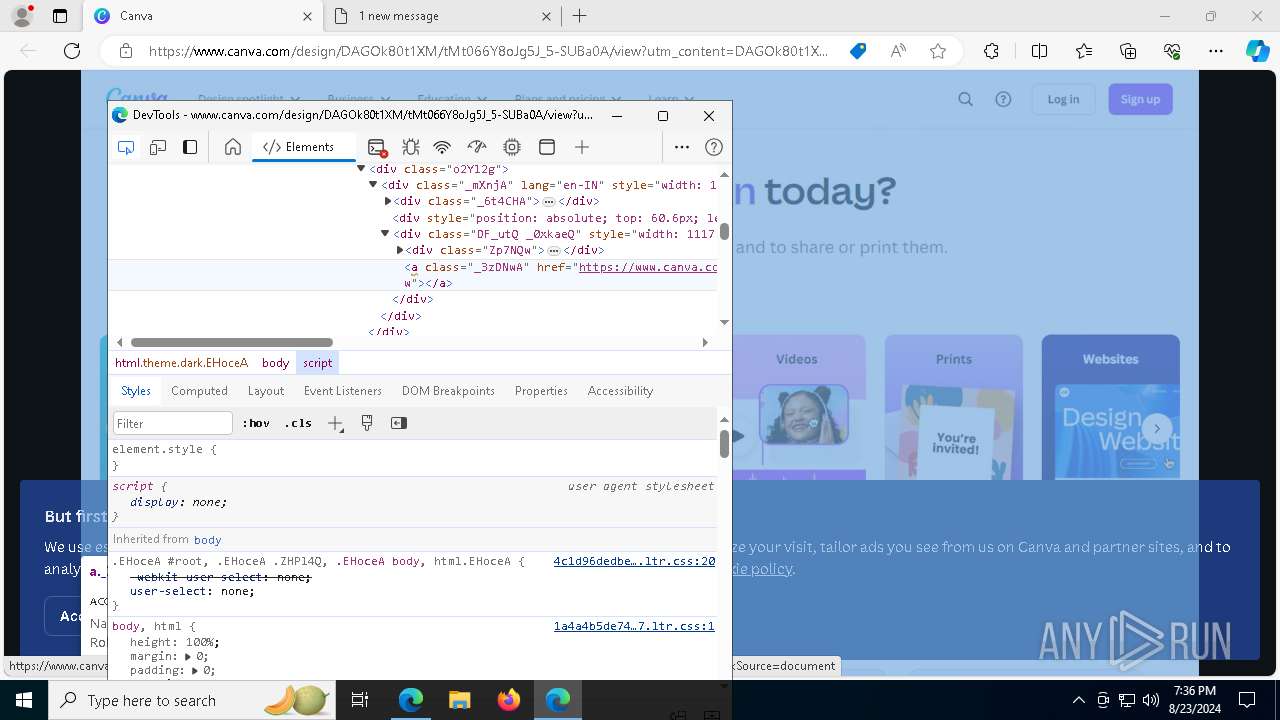Open File Explorer from the taskbar
The width and height of the screenshot is (1280, 720).
(459, 700)
